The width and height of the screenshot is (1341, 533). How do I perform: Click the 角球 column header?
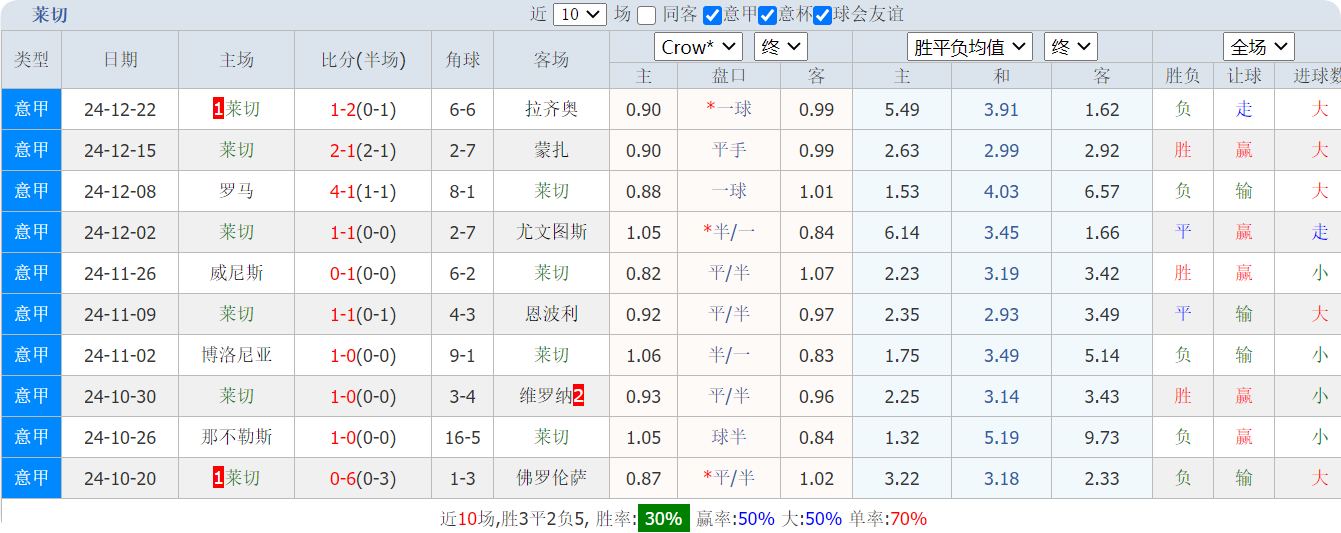(462, 60)
